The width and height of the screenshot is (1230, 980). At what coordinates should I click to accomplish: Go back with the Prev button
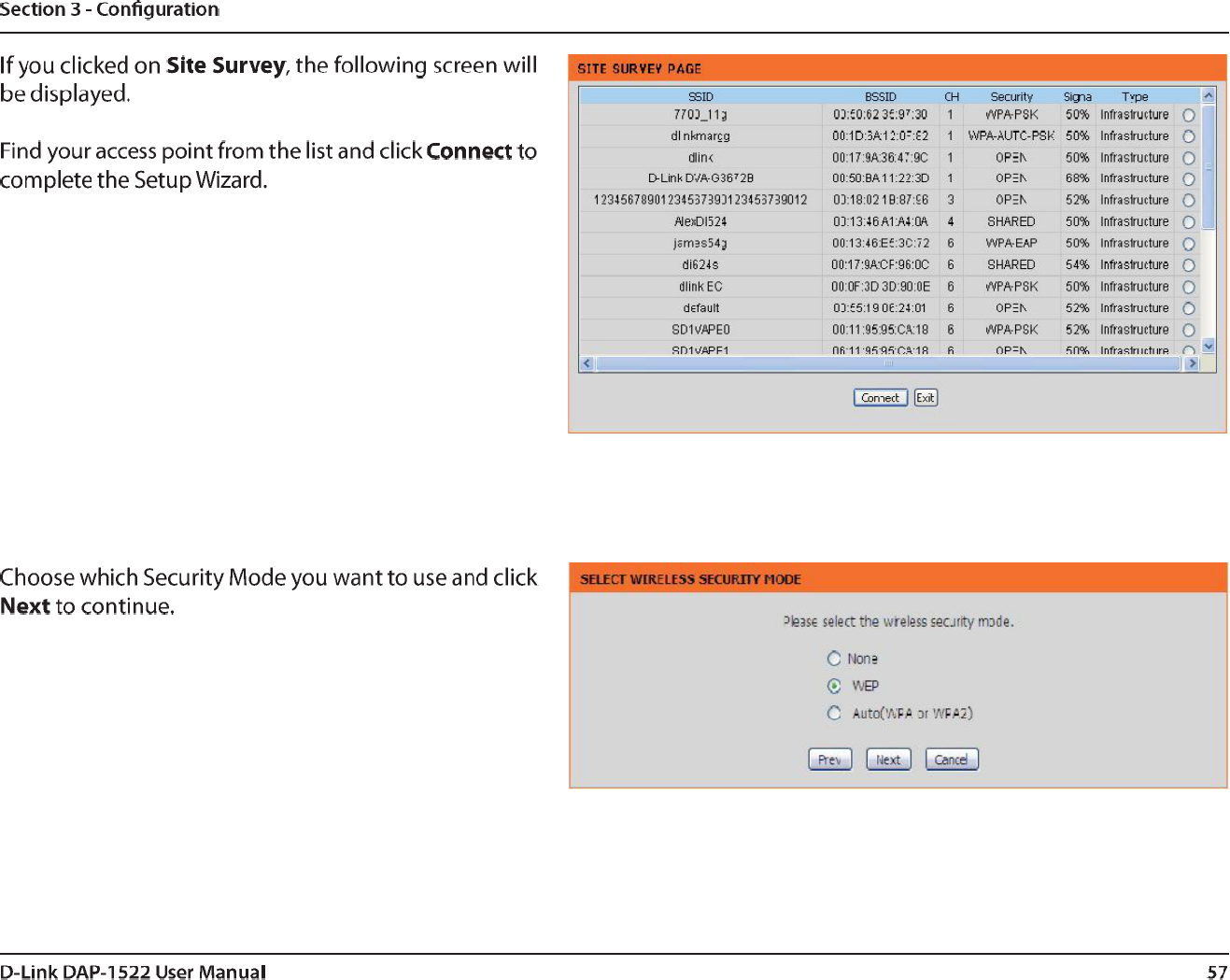pos(830,760)
